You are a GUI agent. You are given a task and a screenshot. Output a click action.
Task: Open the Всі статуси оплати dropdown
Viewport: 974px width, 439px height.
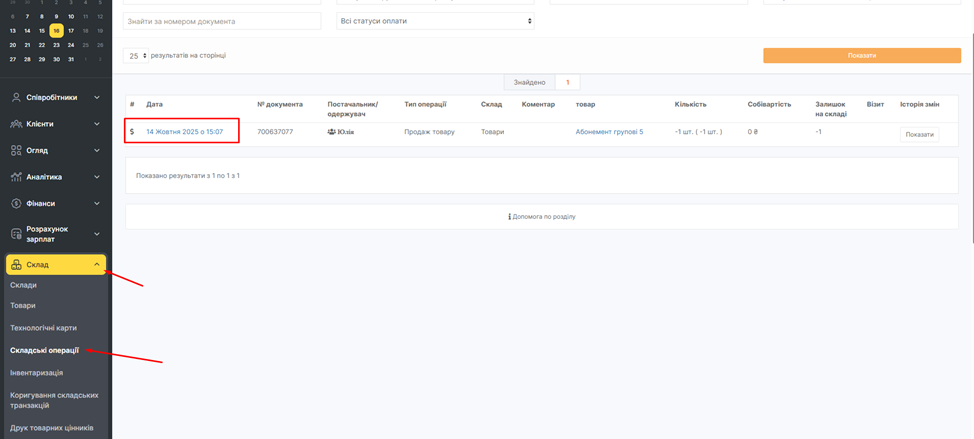435,21
